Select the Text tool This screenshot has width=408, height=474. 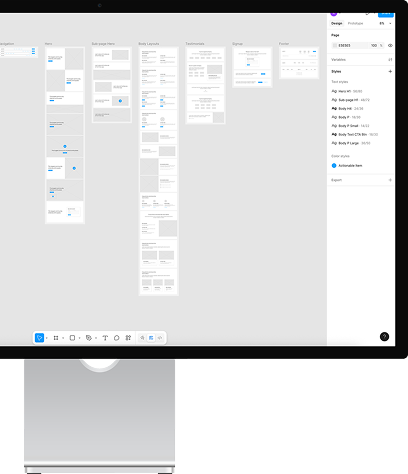(105, 338)
